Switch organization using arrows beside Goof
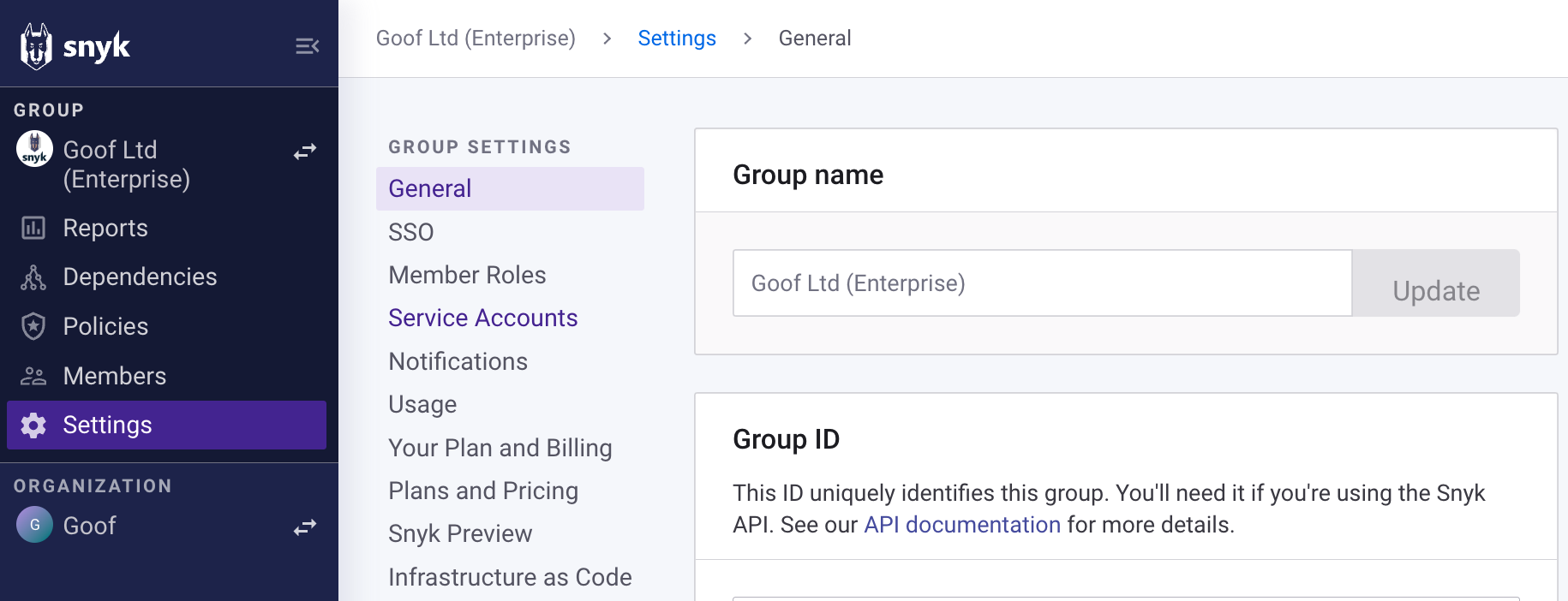This screenshot has width=1568, height=601. pyautogui.click(x=305, y=527)
